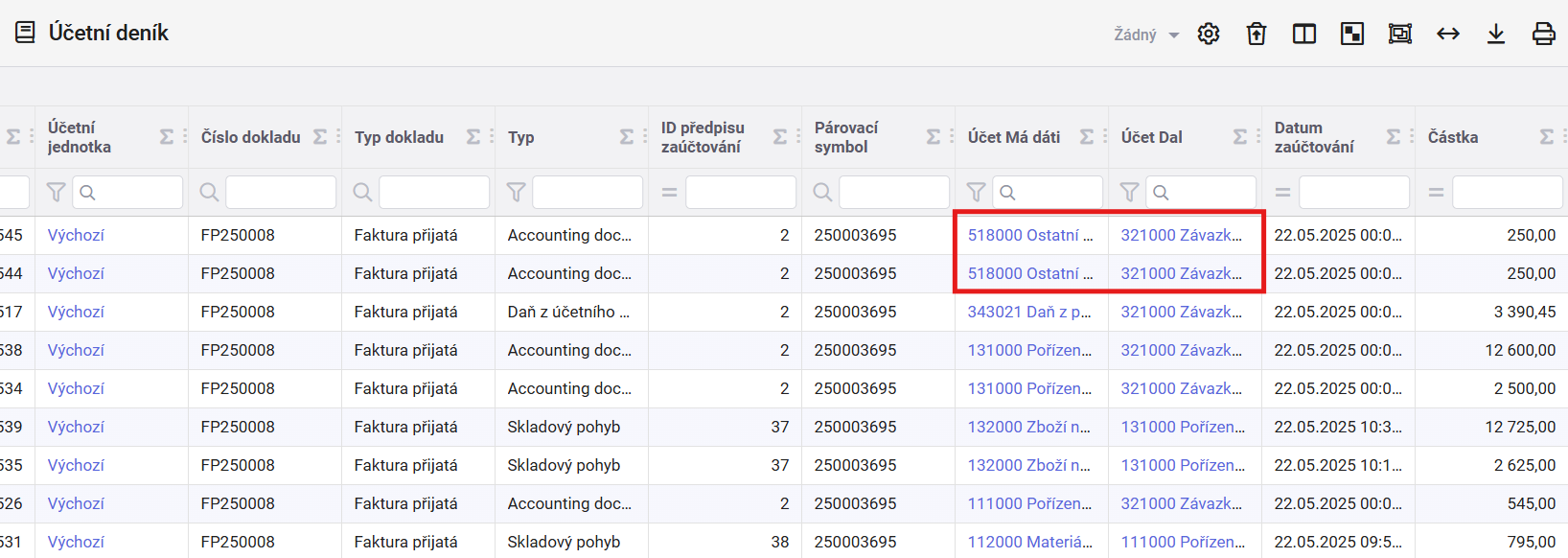Sort by Párovací symbol column header
The image size is (1568, 558).
(x=846, y=137)
